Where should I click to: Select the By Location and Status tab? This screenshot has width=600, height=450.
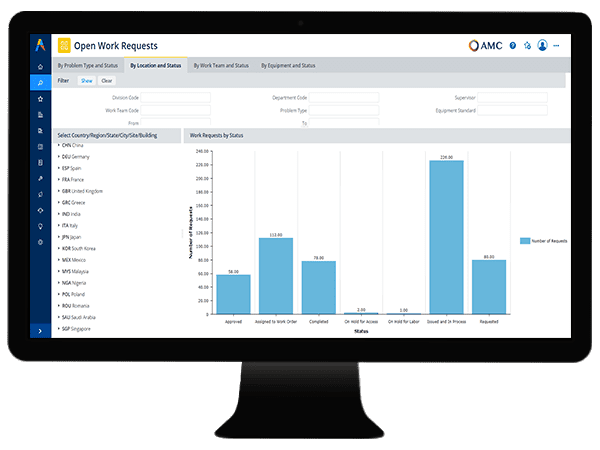point(156,65)
